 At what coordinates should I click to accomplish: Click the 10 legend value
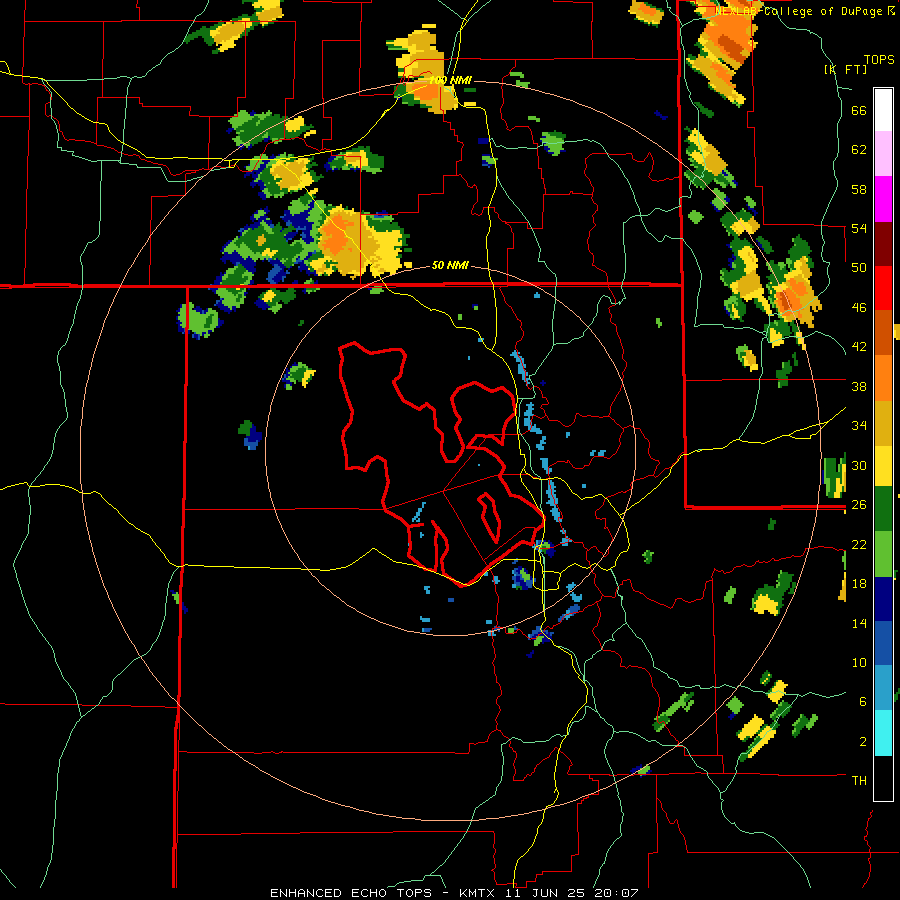[x=859, y=662]
